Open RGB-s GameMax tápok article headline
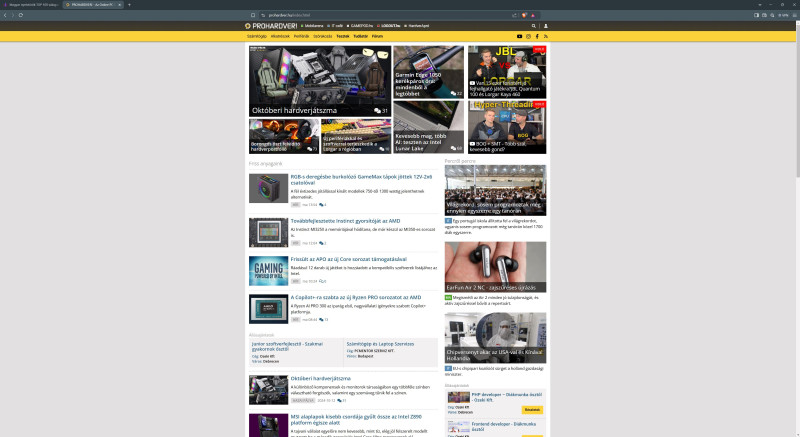Image resolution: width=800 pixels, height=437 pixels. point(361,179)
